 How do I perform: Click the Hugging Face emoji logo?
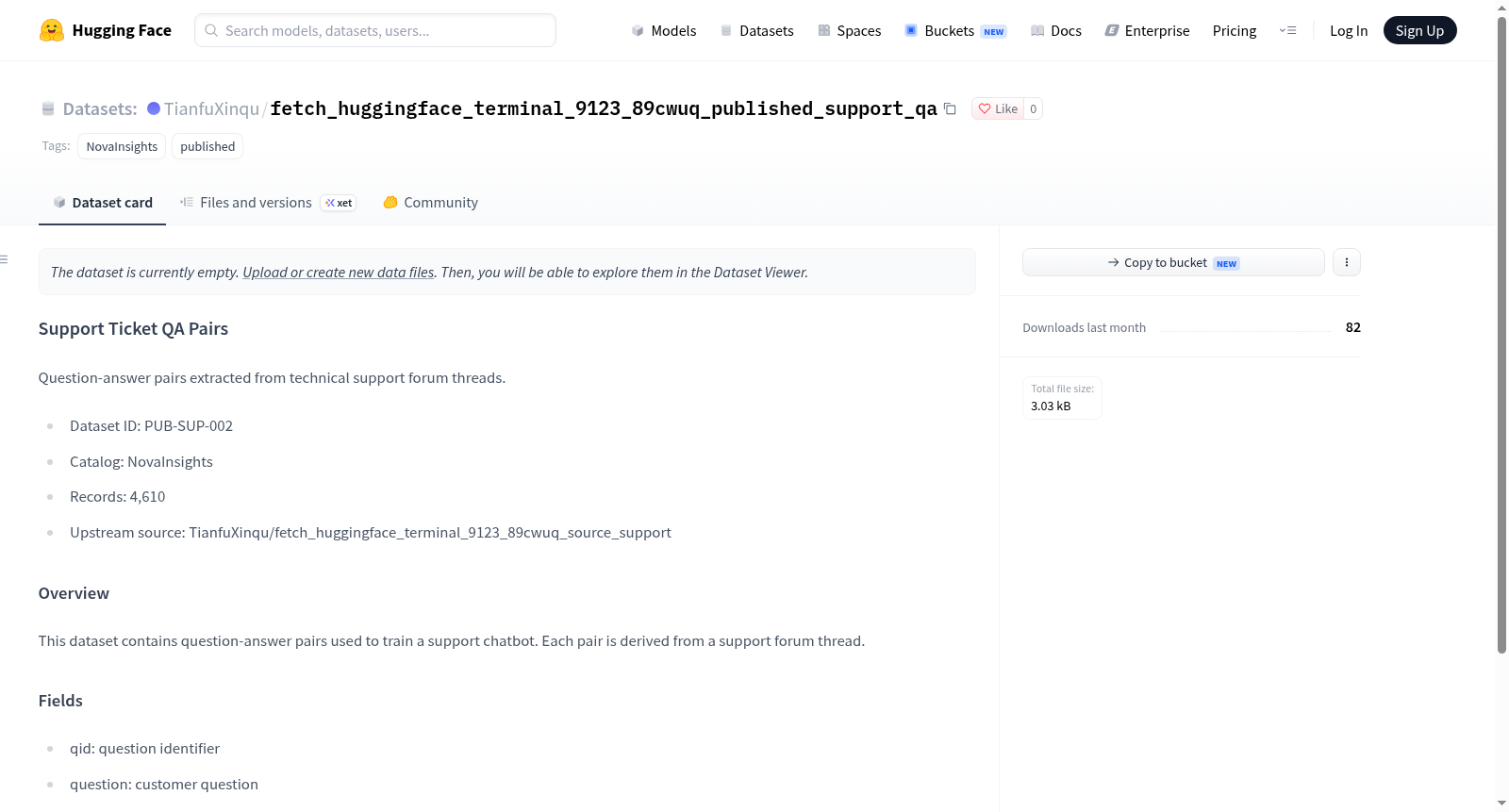click(x=52, y=30)
